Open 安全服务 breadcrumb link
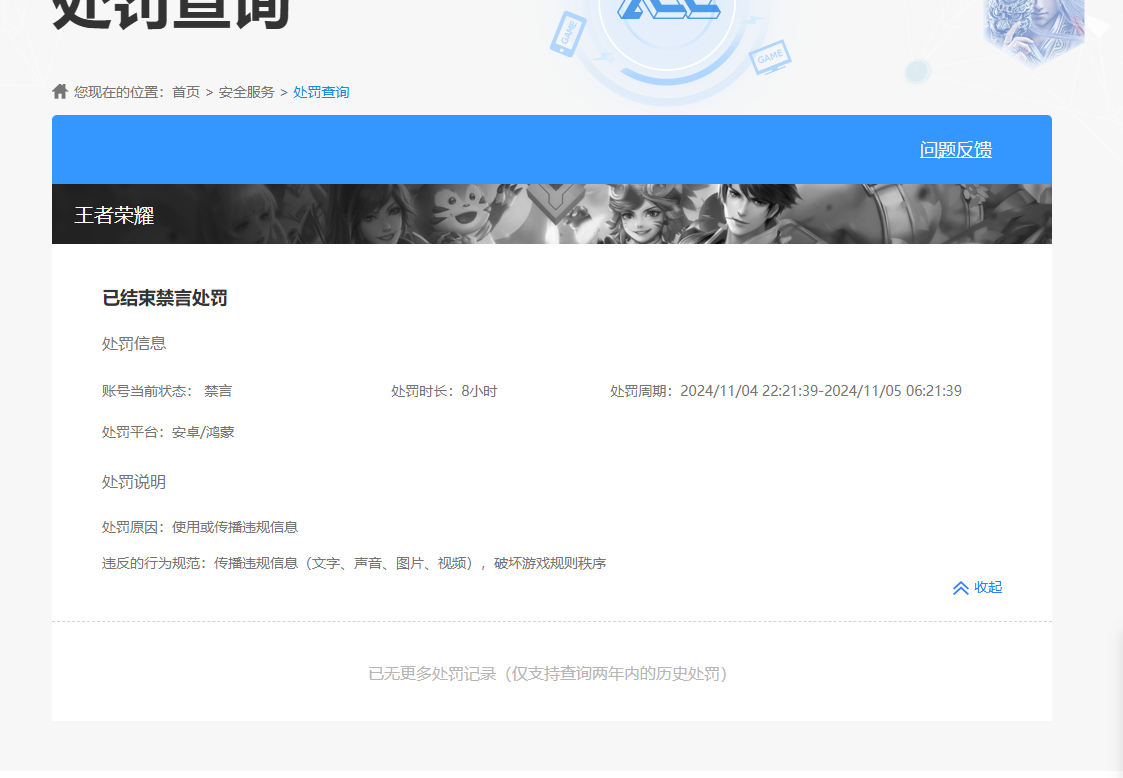Screen dimensions: 1123x778 tap(246, 92)
